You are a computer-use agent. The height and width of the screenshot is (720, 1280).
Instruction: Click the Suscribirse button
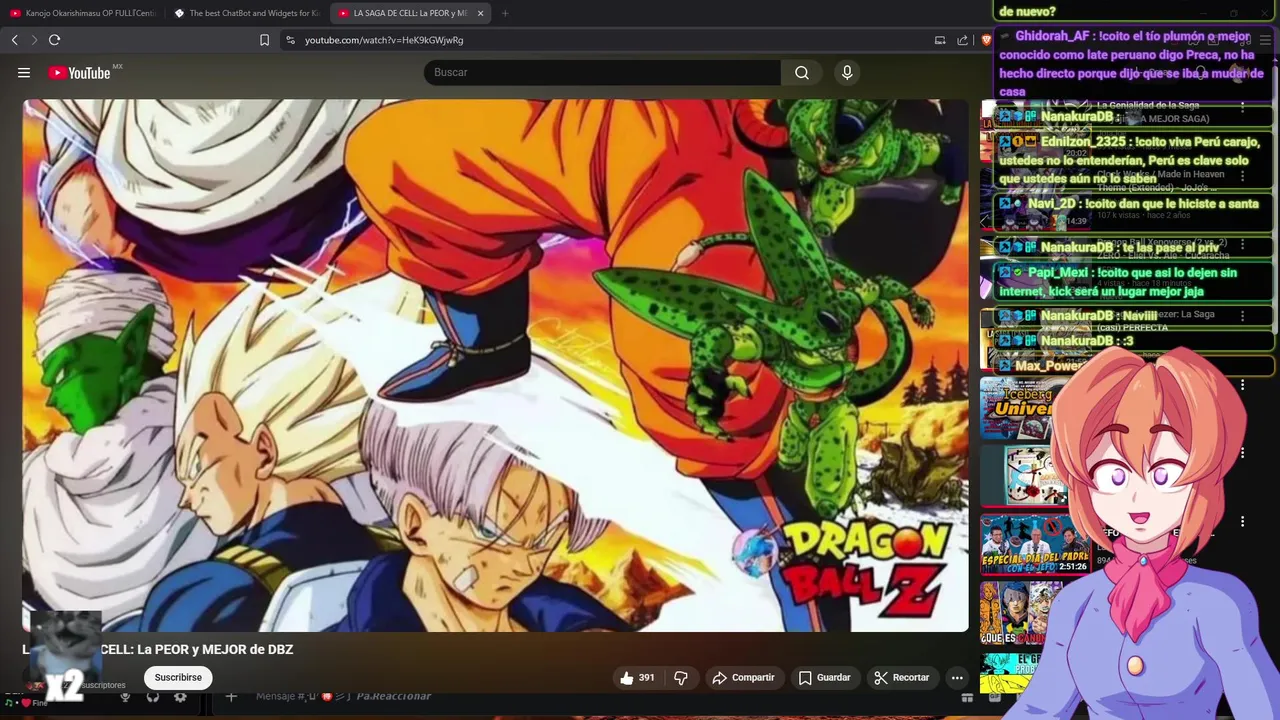178,678
